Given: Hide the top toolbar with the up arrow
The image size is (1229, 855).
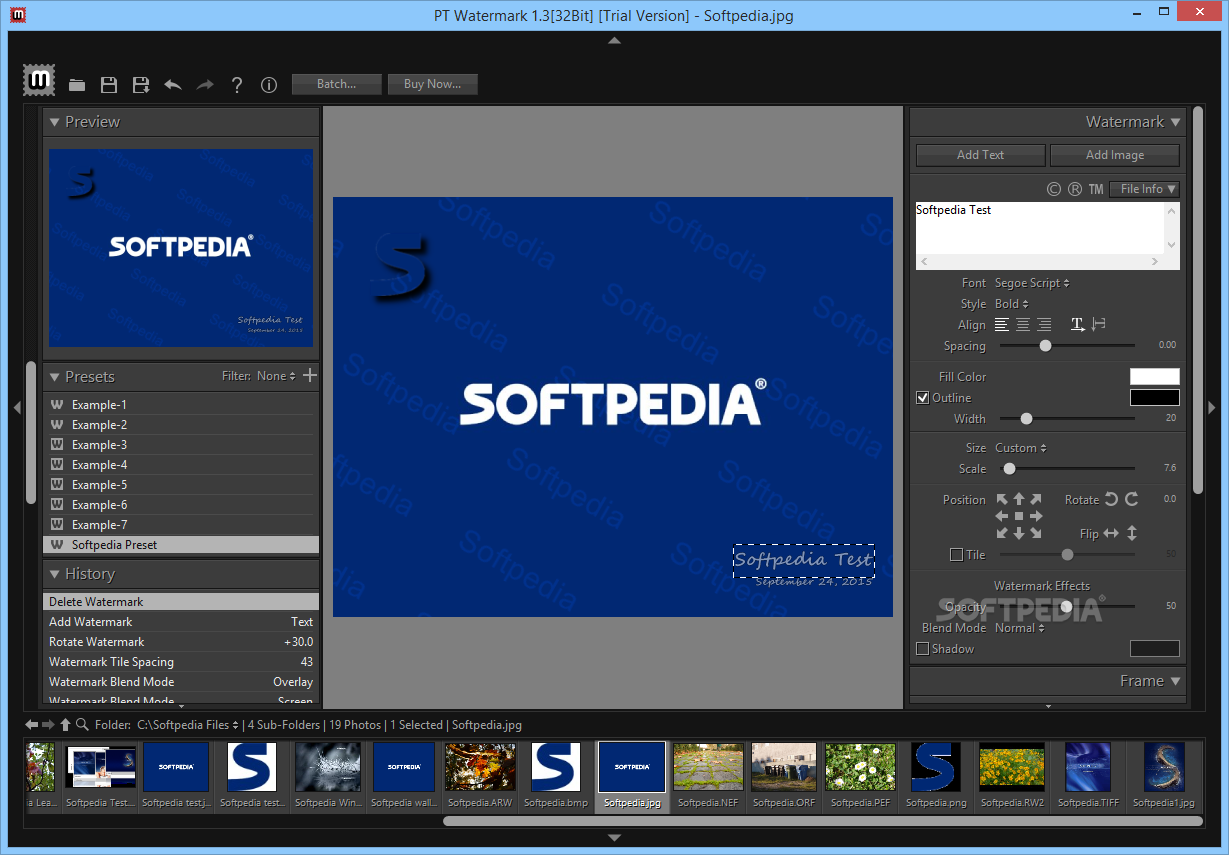Looking at the screenshot, I should 614,41.
